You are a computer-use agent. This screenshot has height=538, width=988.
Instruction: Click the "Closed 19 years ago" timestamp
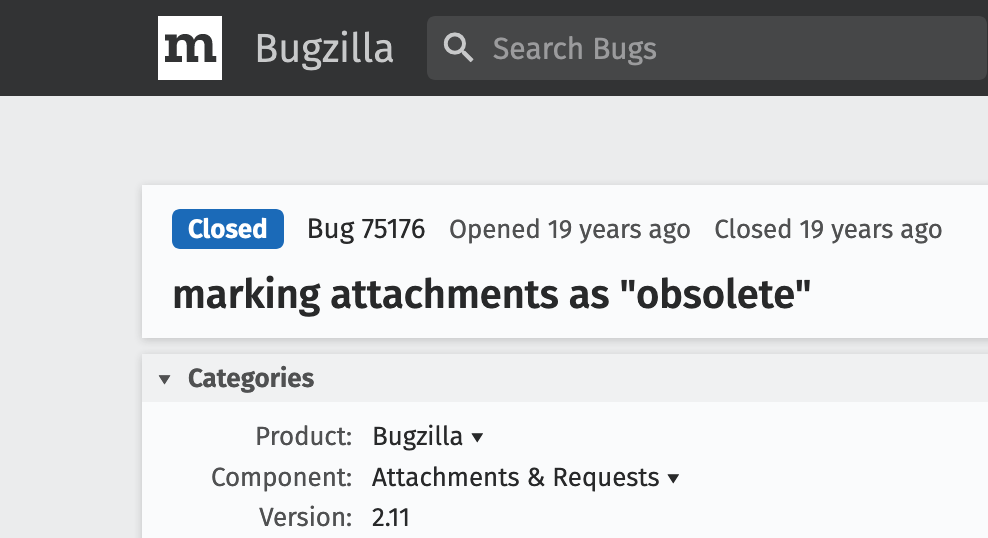pyautogui.click(x=828, y=229)
